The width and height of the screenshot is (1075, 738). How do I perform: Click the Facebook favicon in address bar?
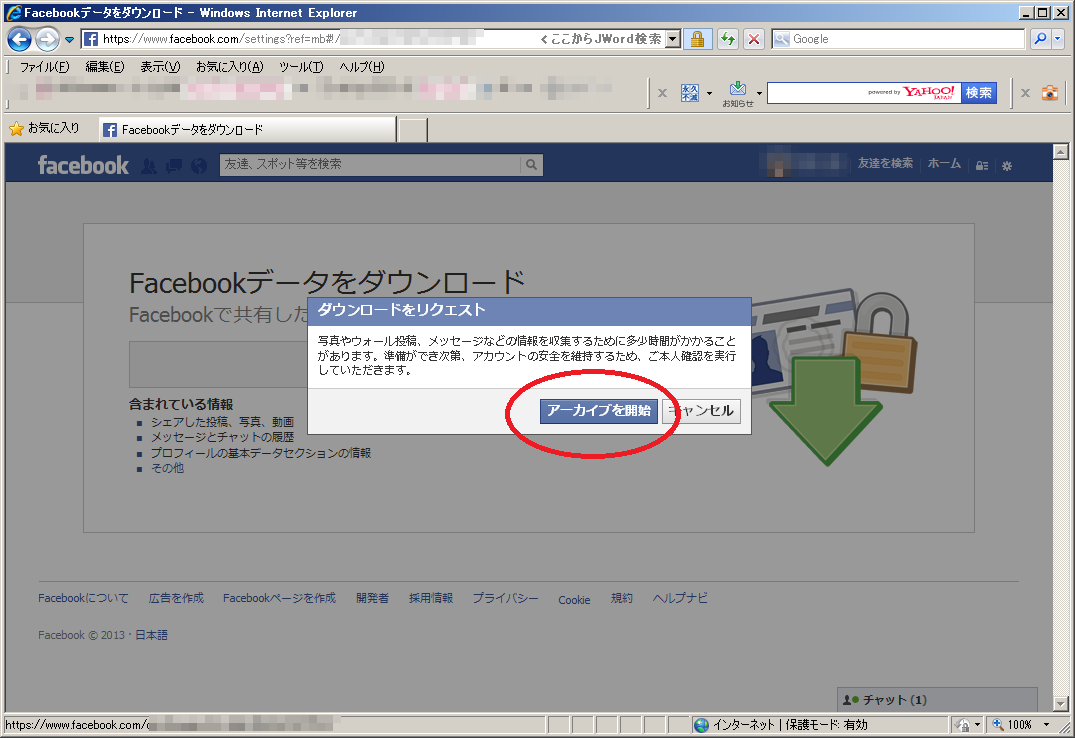(90, 39)
